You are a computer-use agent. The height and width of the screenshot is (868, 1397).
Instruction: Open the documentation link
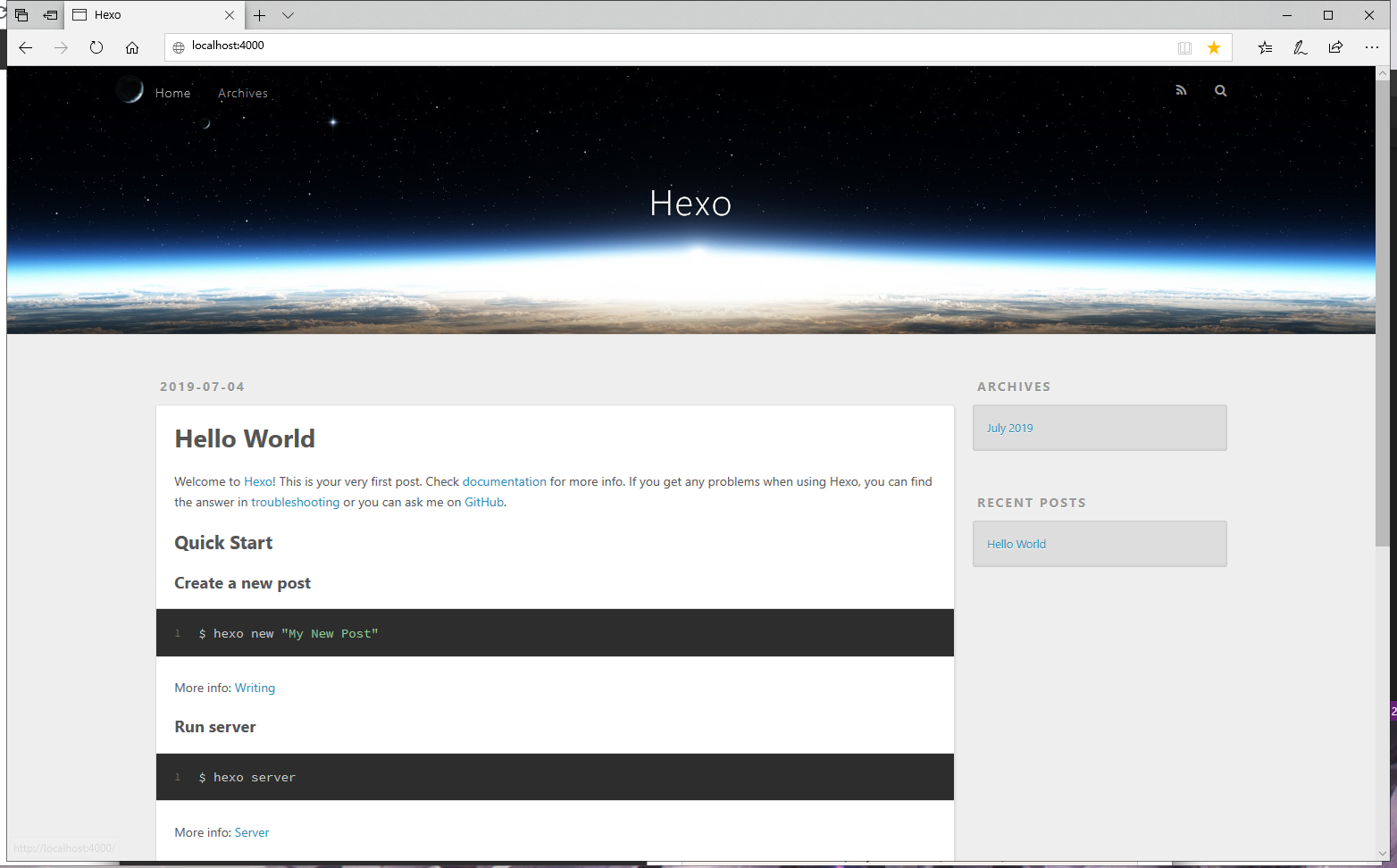tap(505, 481)
